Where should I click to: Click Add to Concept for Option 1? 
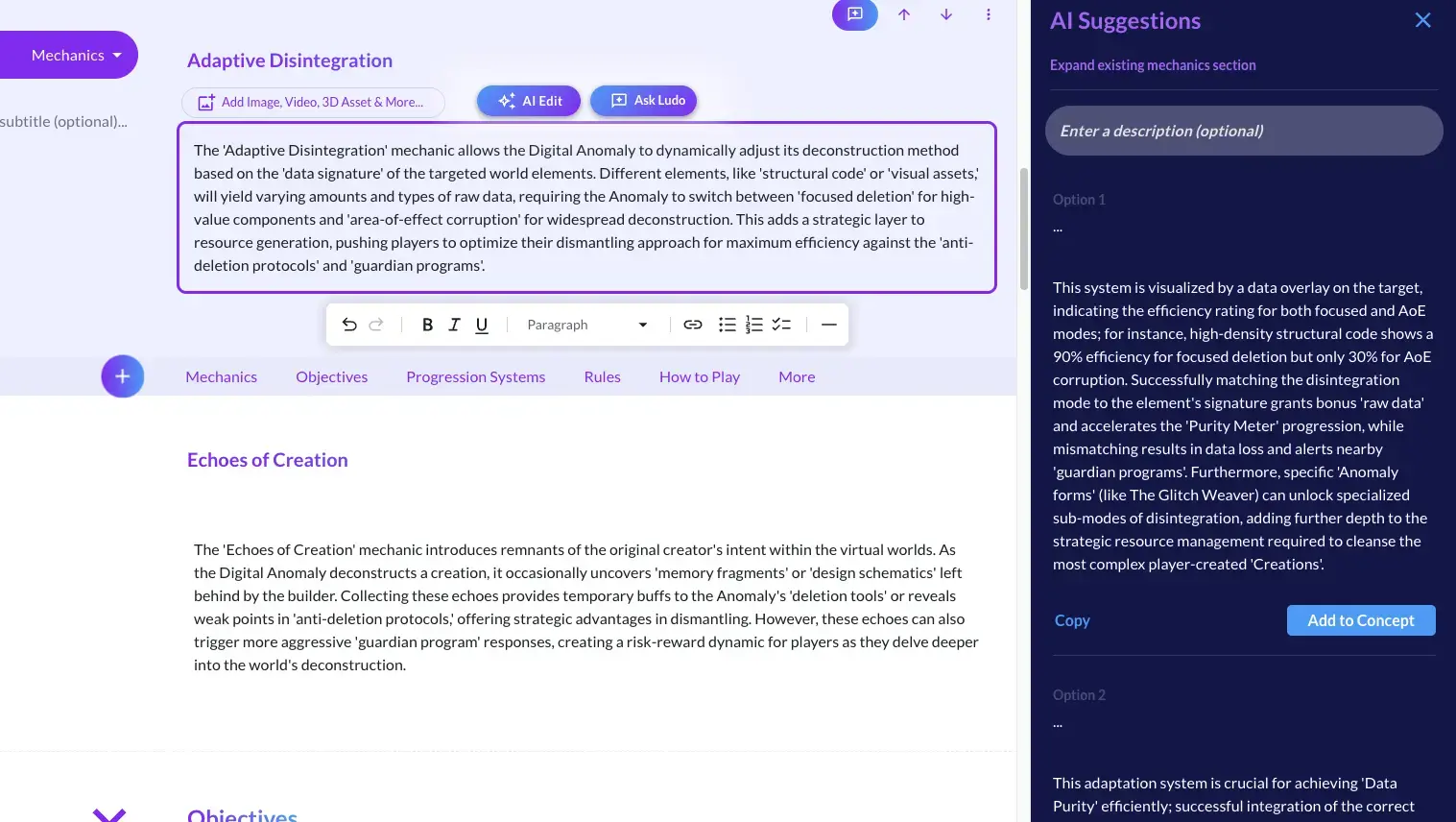[1360, 620]
